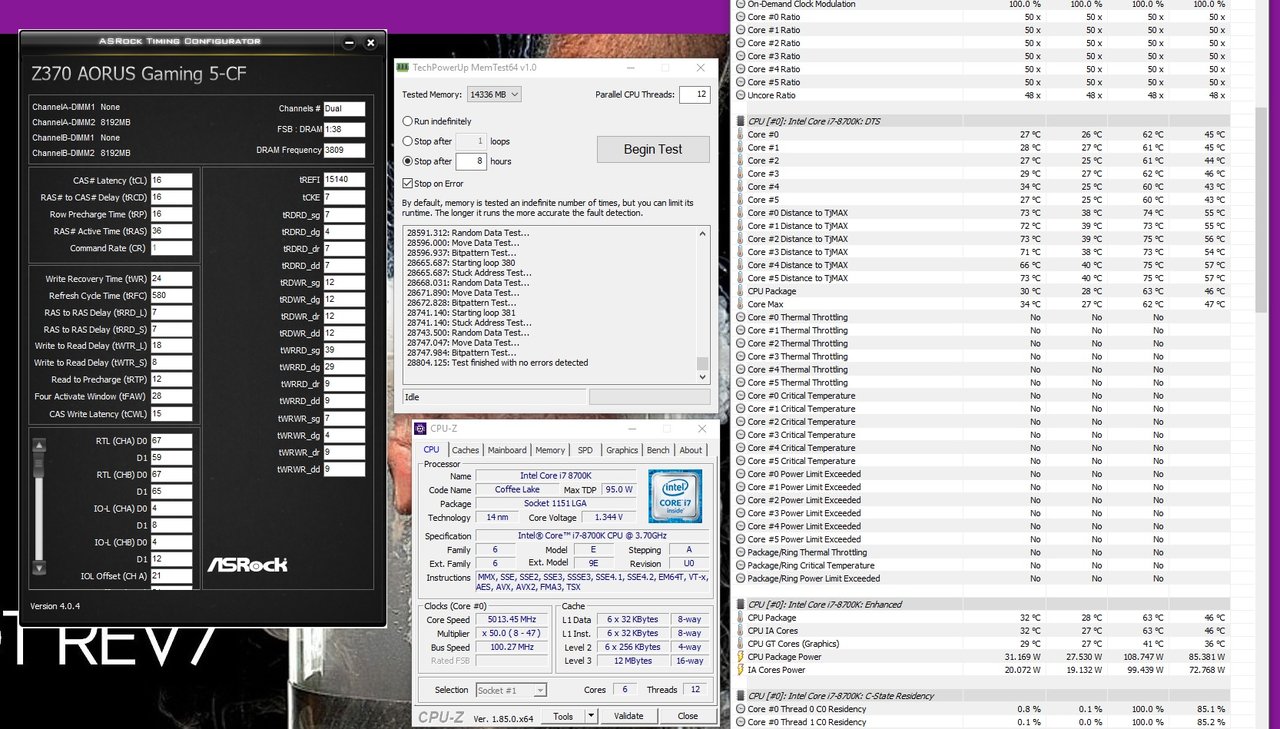Click the CPU-Z title bar app icon
This screenshot has width=1280, height=729.
click(x=421, y=428)
